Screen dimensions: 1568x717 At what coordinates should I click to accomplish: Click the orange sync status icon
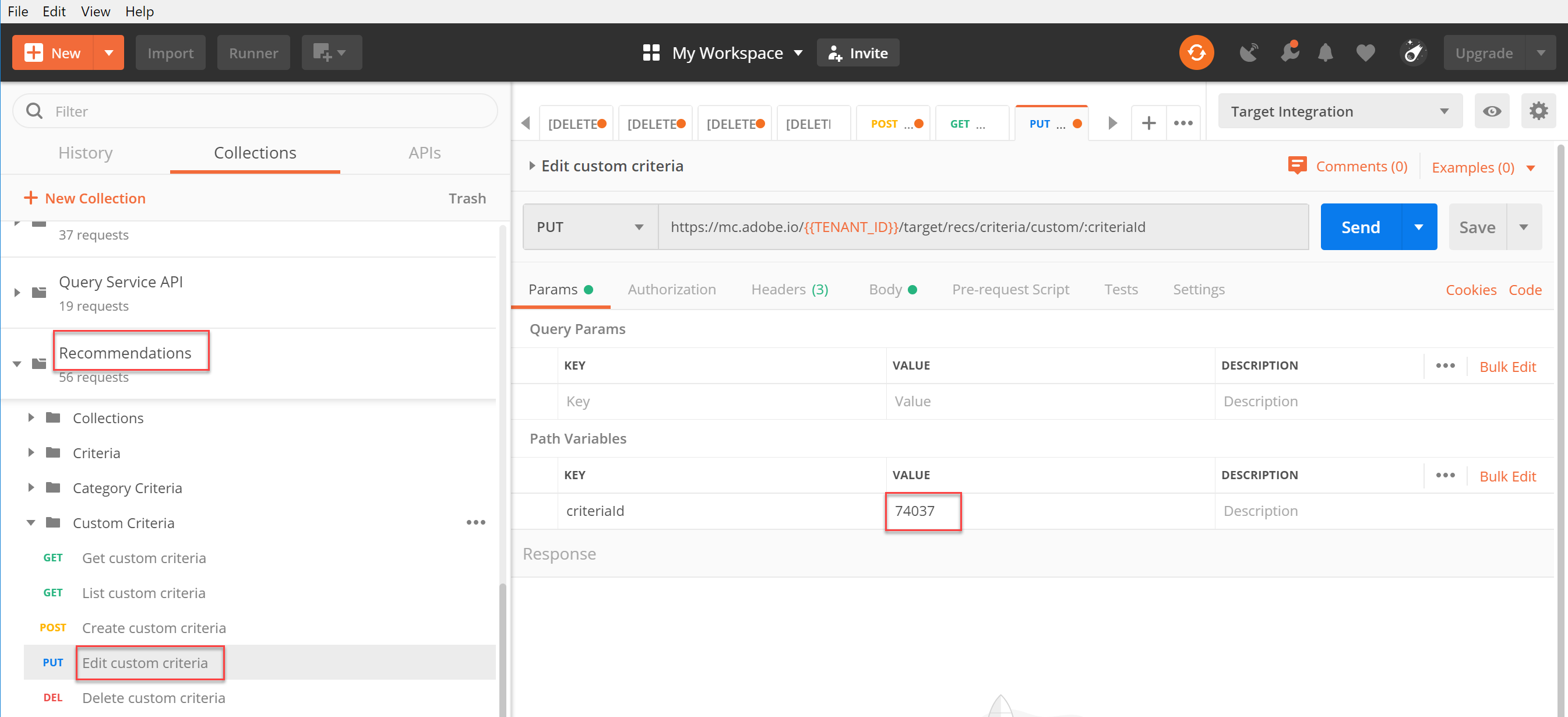click(x=1197, y=52)
